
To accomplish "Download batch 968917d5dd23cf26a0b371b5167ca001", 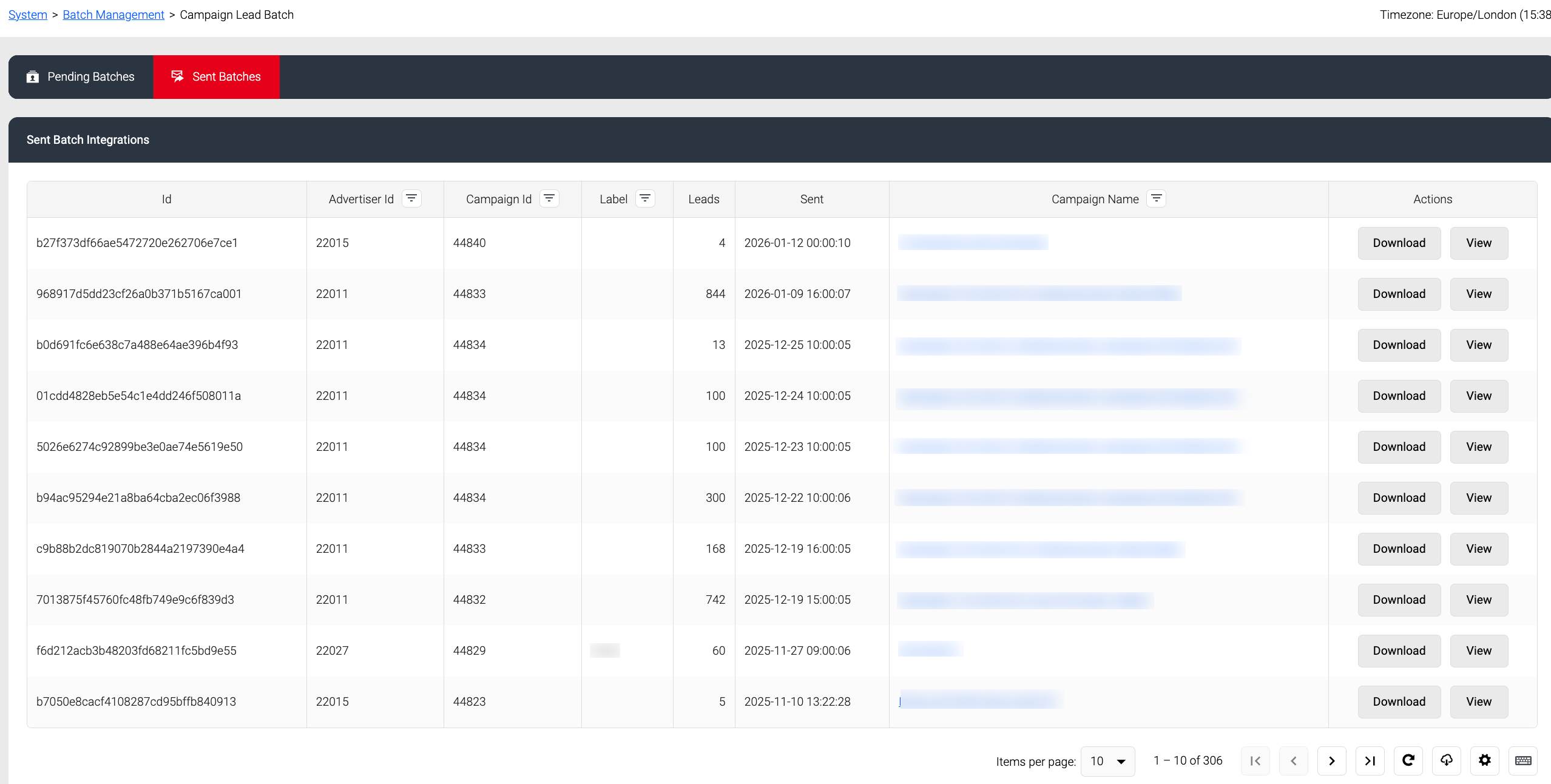I will click(1399, 294).
